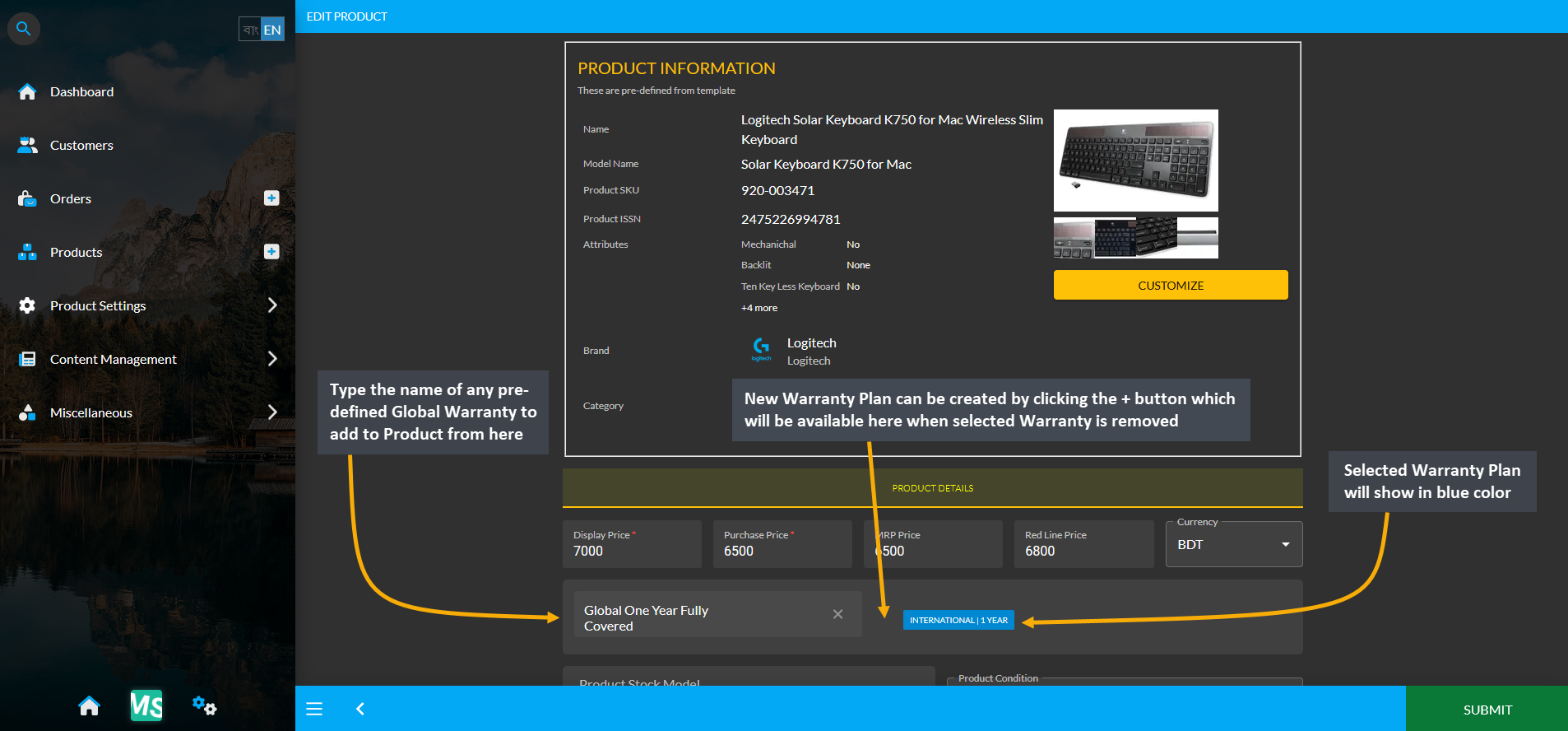
Task: Click product SKU 920-003471
Action: tap(777, 190)
